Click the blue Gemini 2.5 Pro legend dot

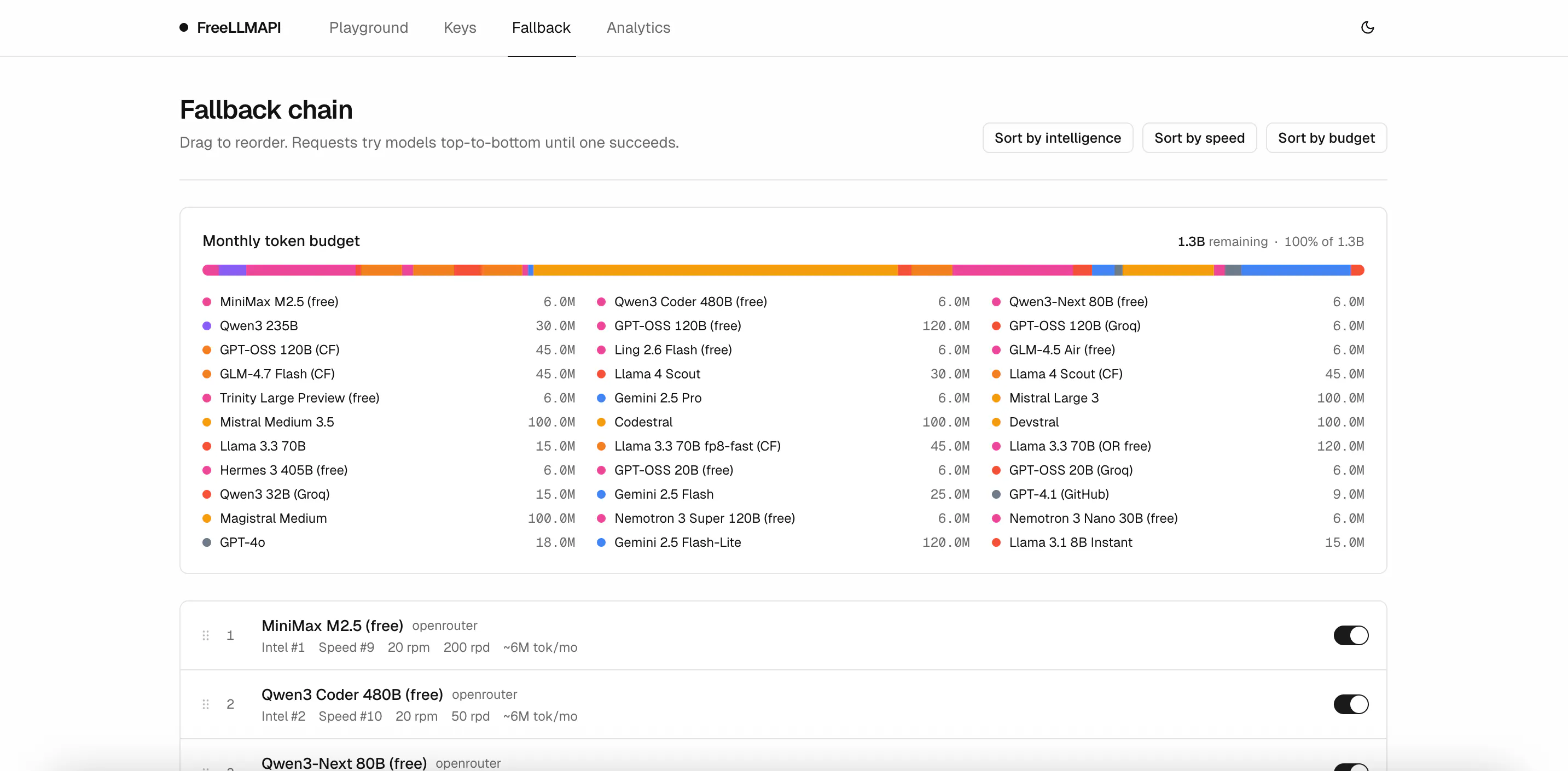pyautogui.click(x=601, y=398)
